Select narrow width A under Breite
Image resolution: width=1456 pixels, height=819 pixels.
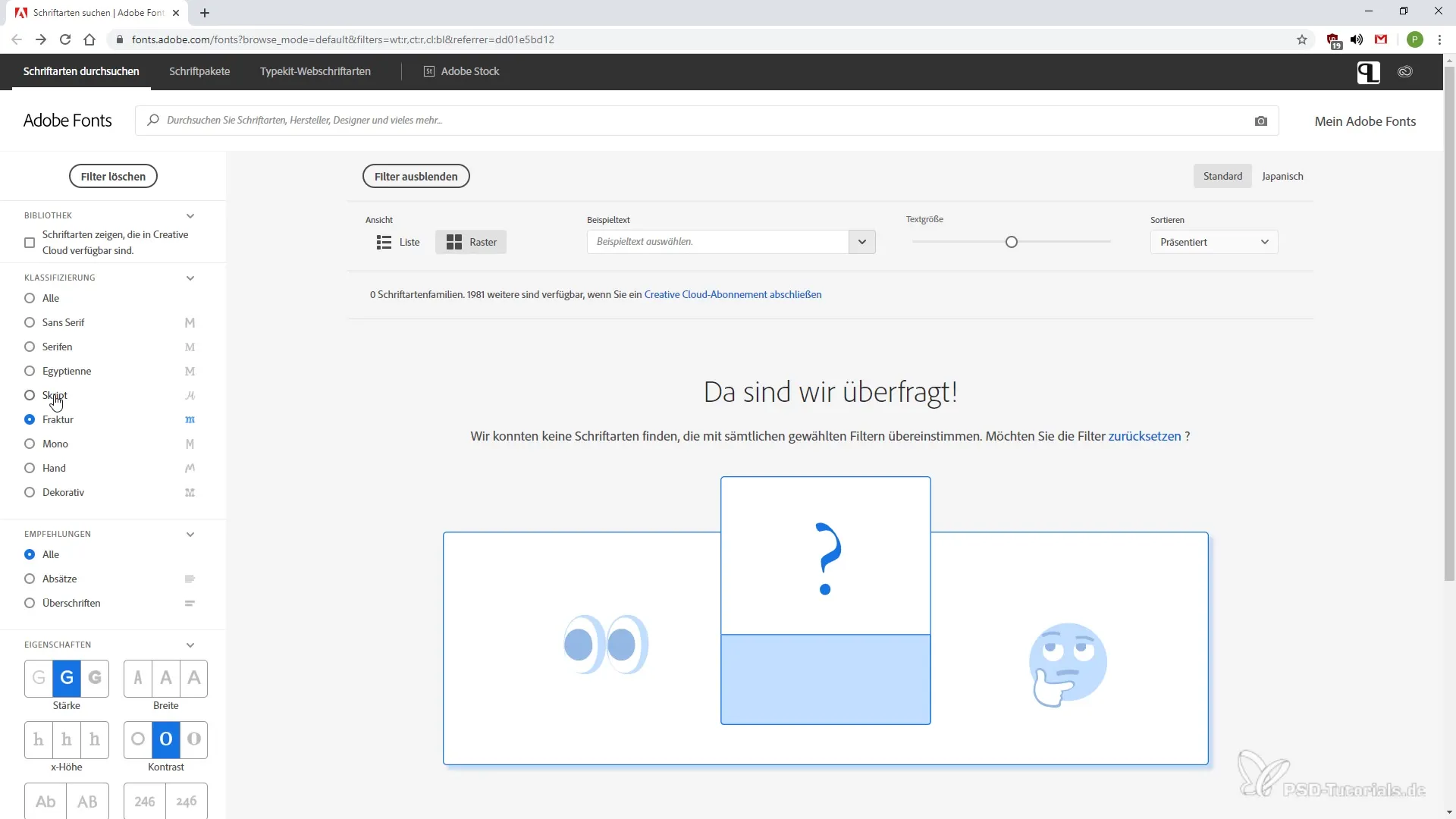[138, 678]
